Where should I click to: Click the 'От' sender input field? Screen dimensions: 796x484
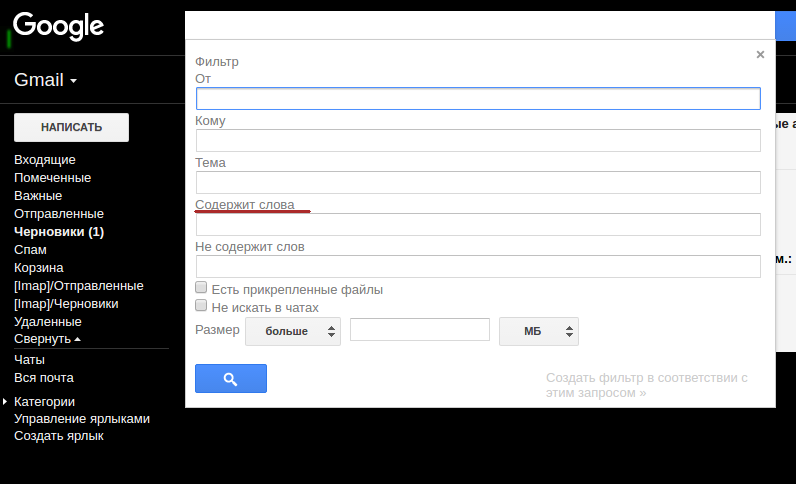(478, 98)
